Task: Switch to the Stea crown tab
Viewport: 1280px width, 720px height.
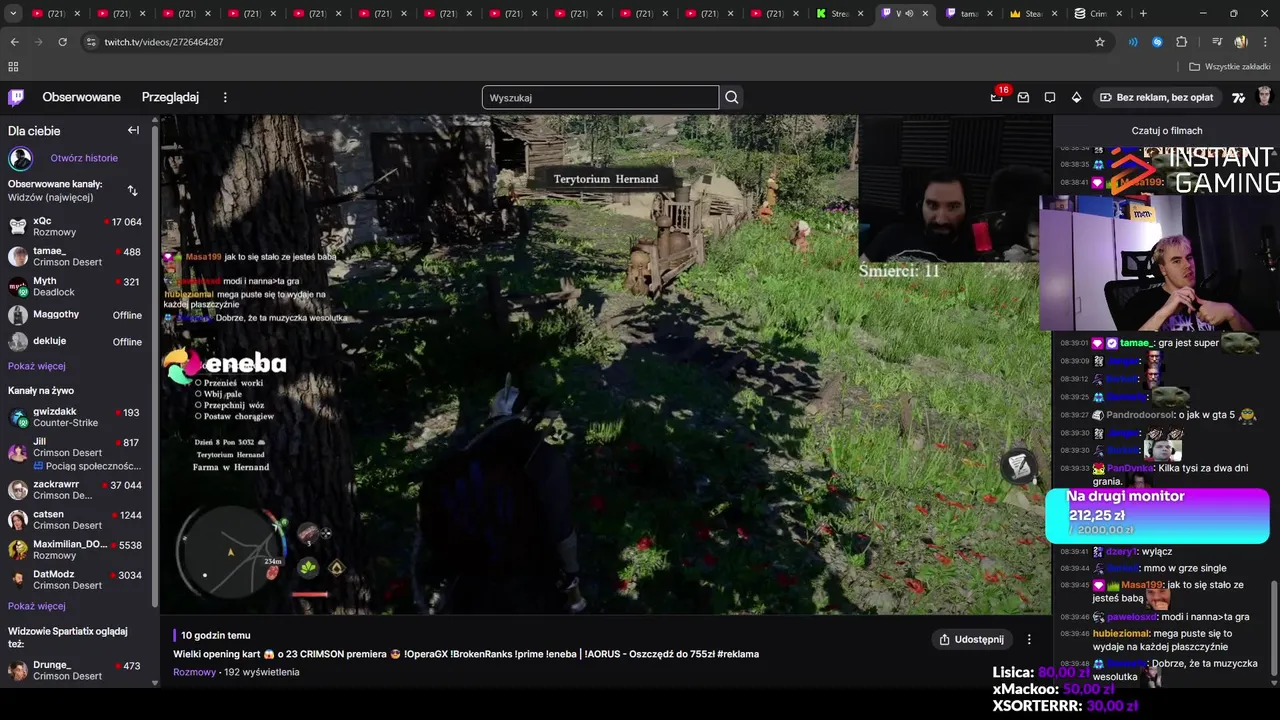Action: (x=1034, y=13)
